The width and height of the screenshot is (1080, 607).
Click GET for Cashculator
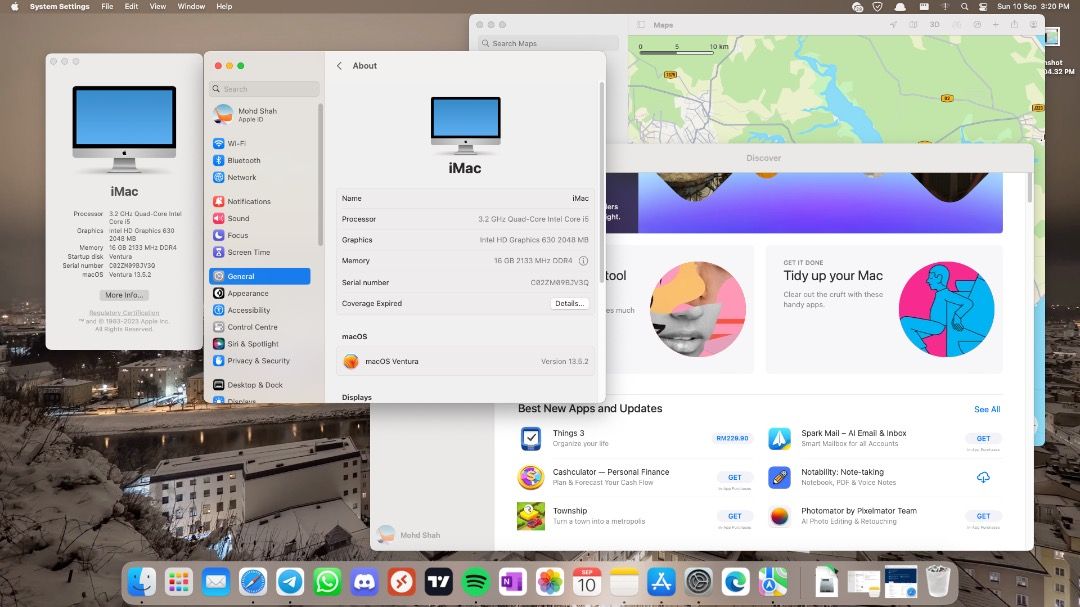[735, 477]
